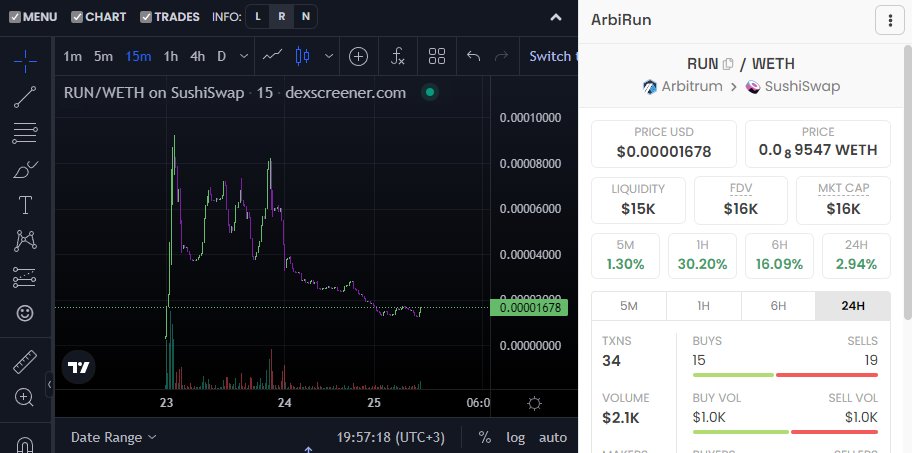
Task: Toggle auto scale on the chart
Action: click(x=553, y=437)
